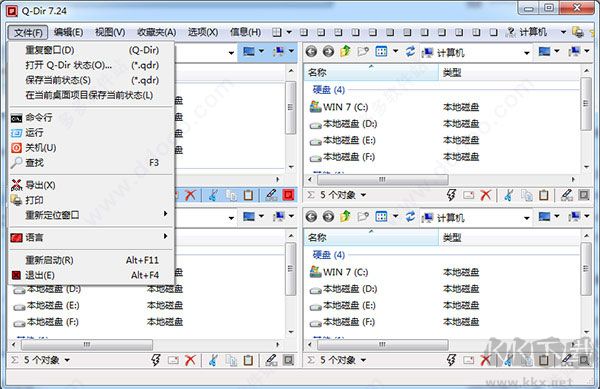The height and width of the screenshot is (389, 600).
Task: Click paste clipboard icon in top-right status bar
Action: click(544, 195)
